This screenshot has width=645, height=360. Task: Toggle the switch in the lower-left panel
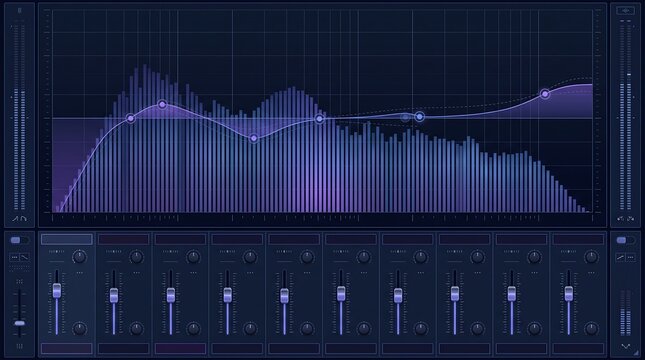pos(19,240)
